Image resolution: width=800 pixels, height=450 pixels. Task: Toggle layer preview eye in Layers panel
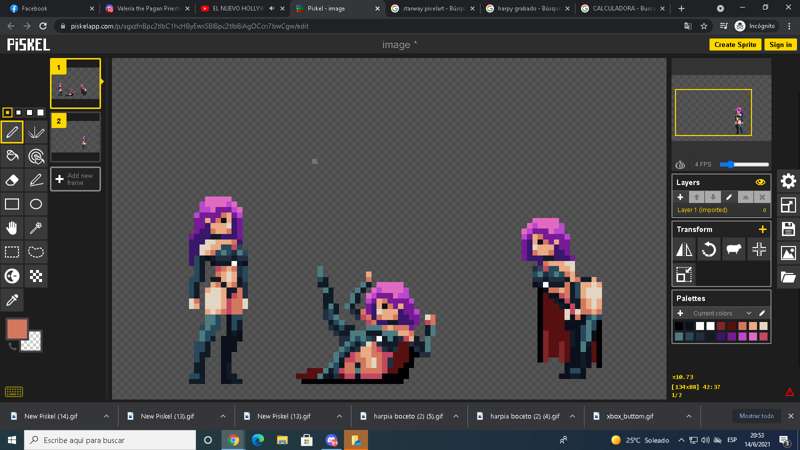(x=760, y=182)
